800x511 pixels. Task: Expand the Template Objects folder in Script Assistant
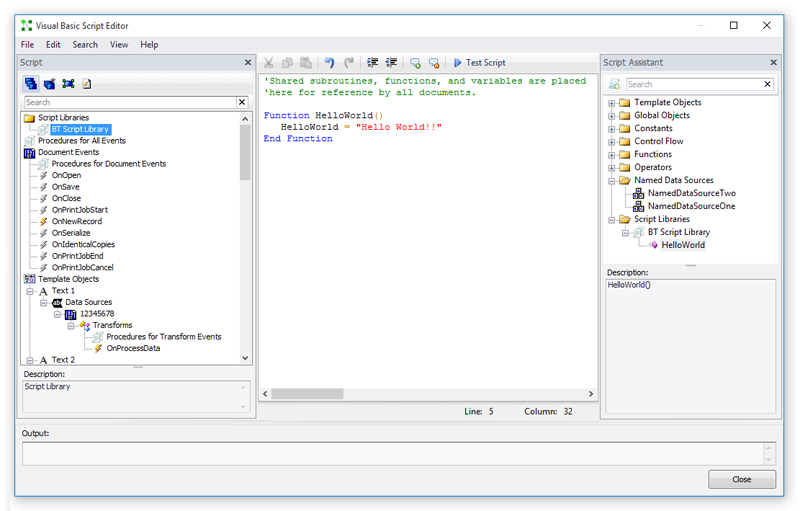tap(611, 102)
